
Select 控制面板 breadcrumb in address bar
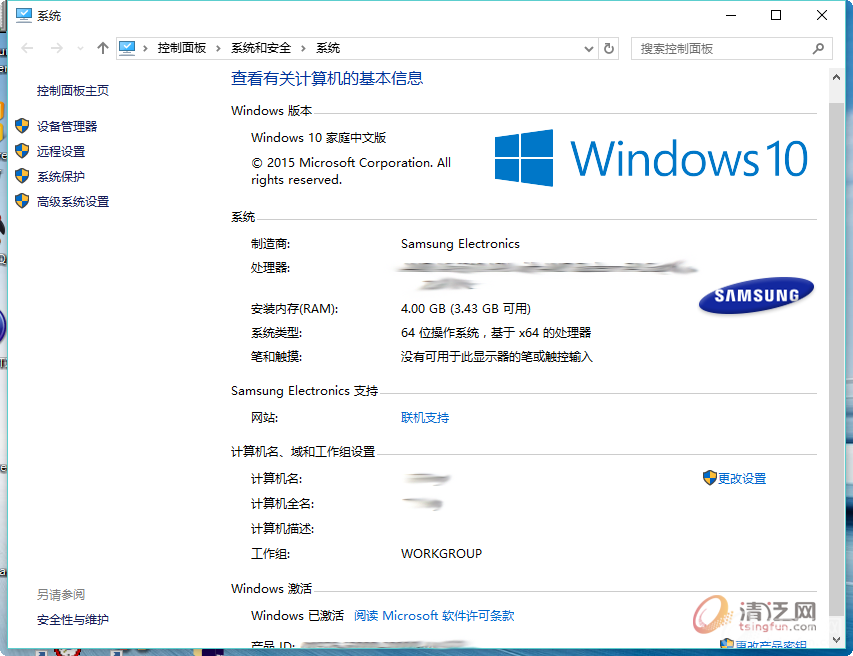click(x=182, y=48)
